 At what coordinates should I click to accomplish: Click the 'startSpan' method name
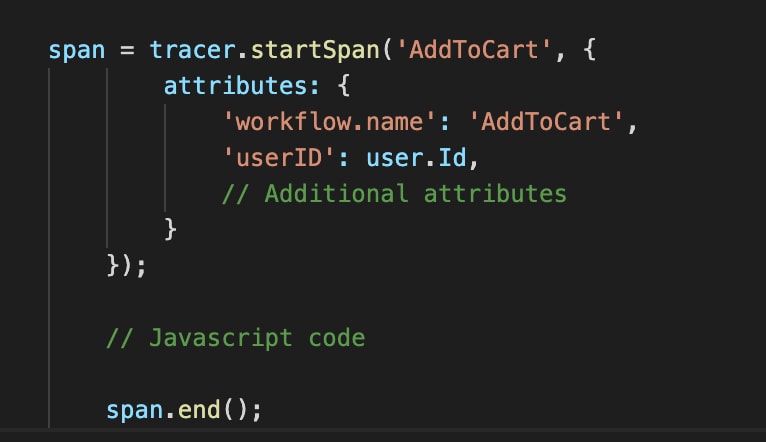pos(315,50)
